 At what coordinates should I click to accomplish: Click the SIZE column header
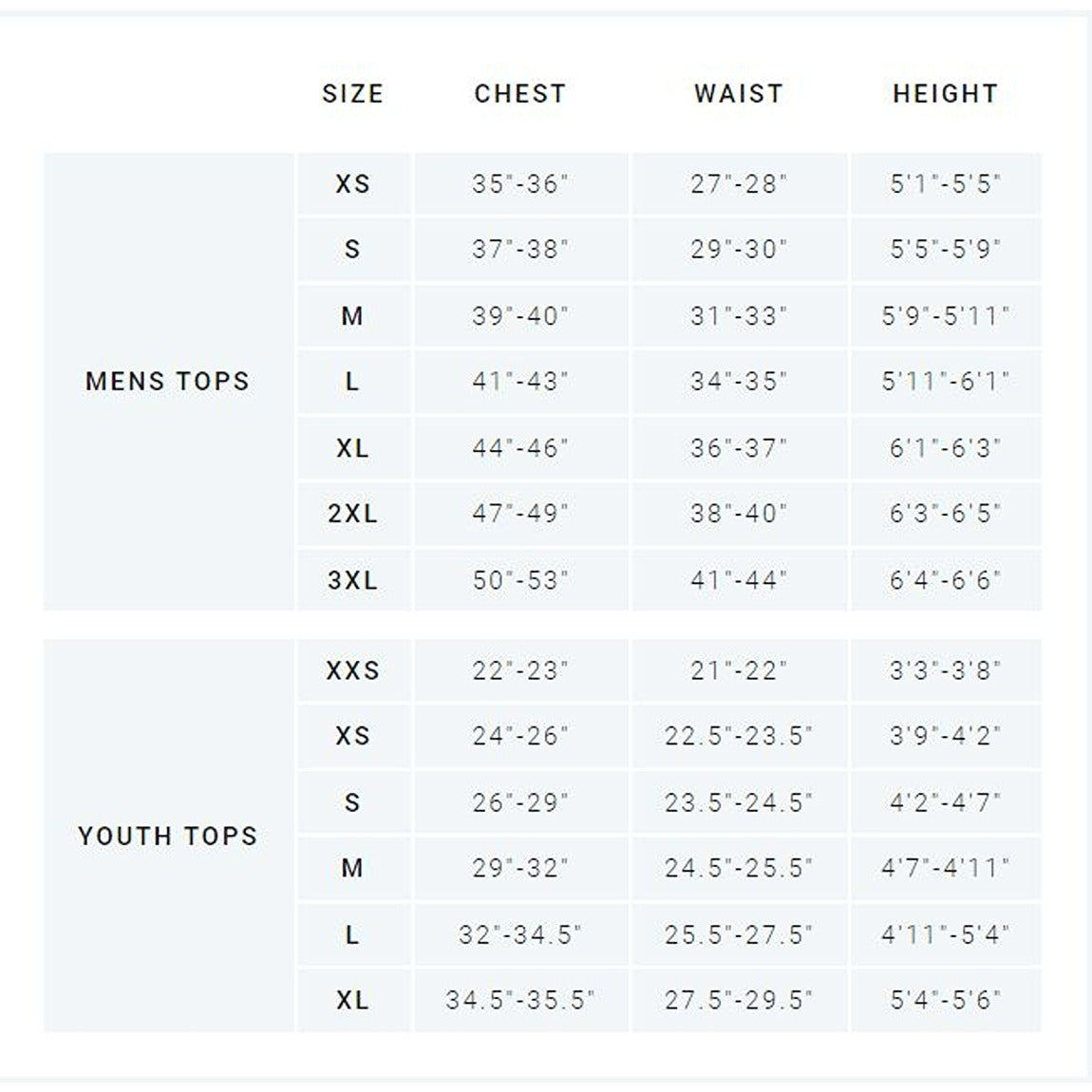(x=352, y=94)
